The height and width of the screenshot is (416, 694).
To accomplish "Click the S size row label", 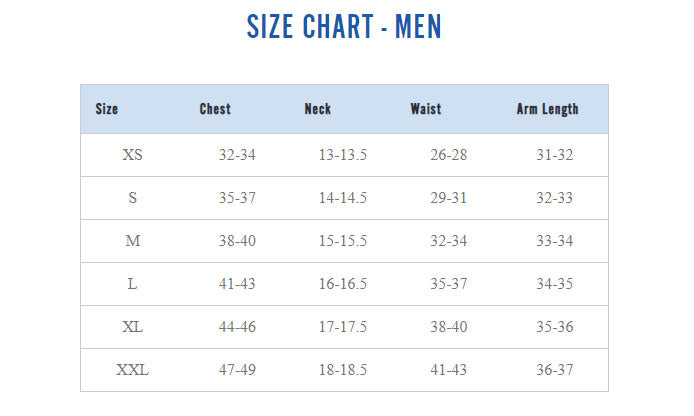I will click(x=132, y=198).
